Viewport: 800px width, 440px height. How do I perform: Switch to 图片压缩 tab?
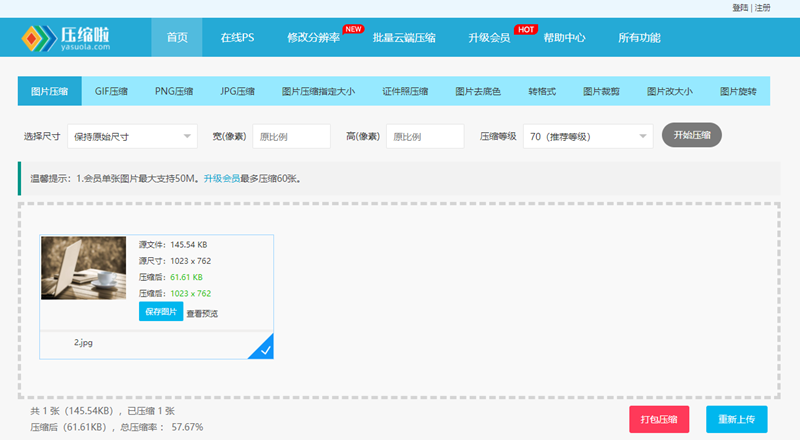pos(49,91)
